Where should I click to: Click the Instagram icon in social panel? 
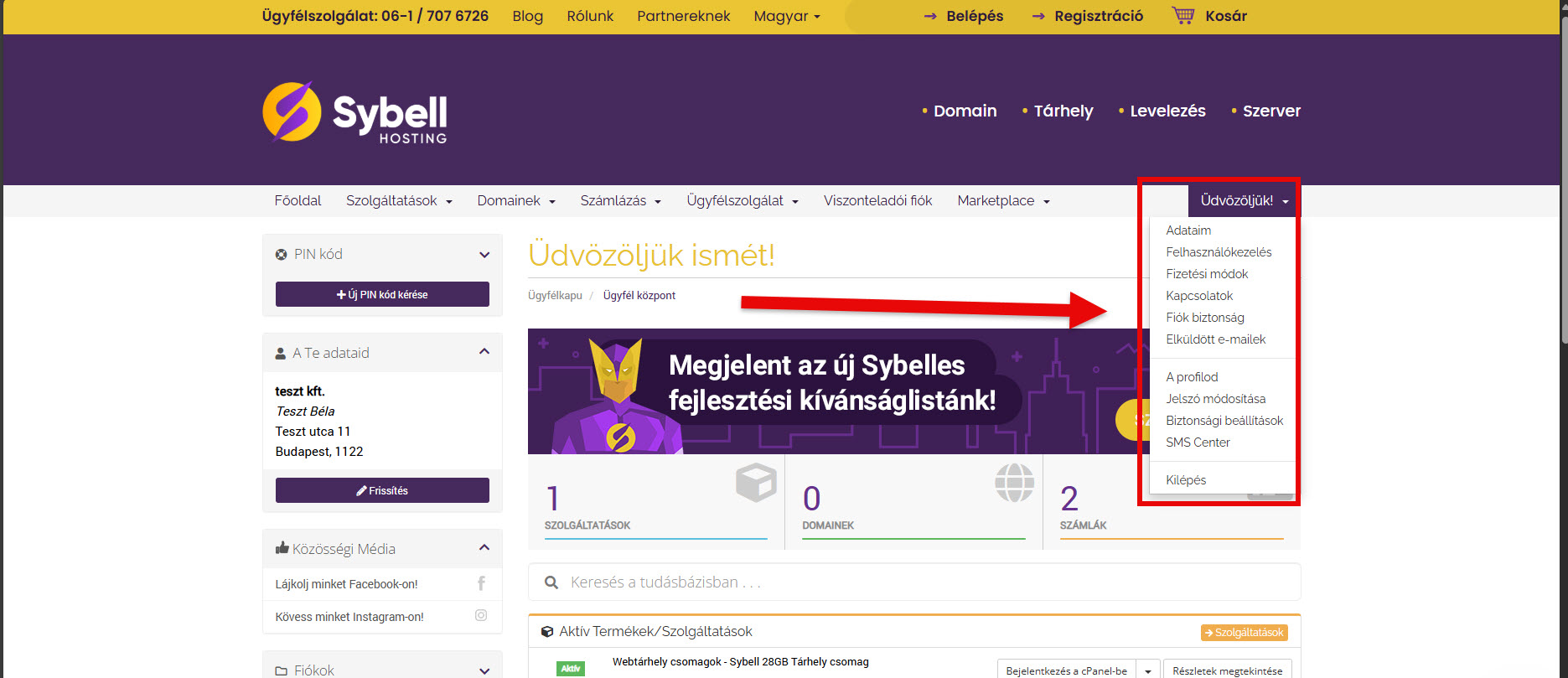[x=481, y=615]
